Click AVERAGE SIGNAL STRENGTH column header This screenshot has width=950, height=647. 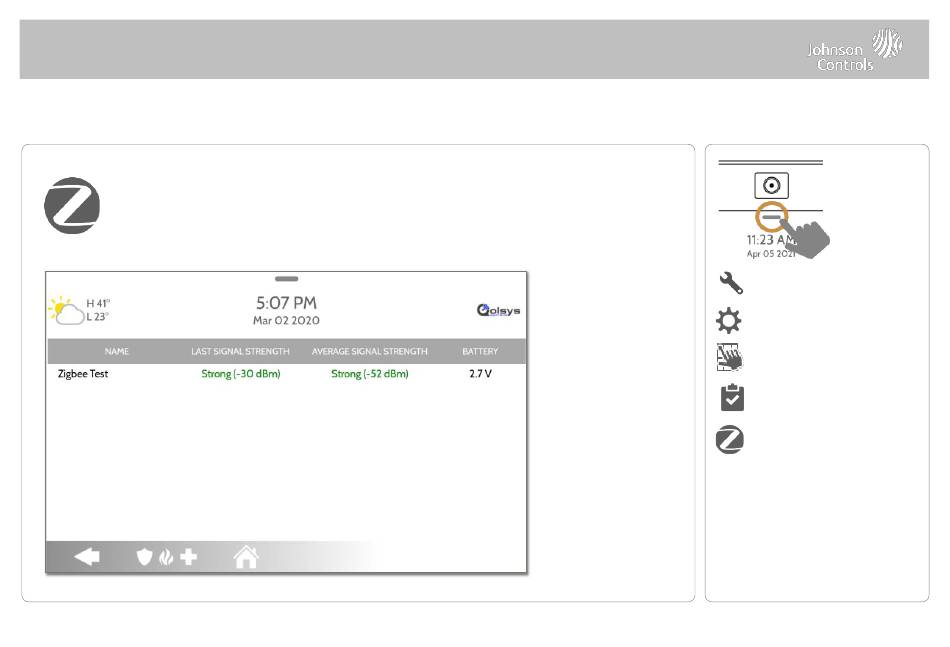click(370, 351)
